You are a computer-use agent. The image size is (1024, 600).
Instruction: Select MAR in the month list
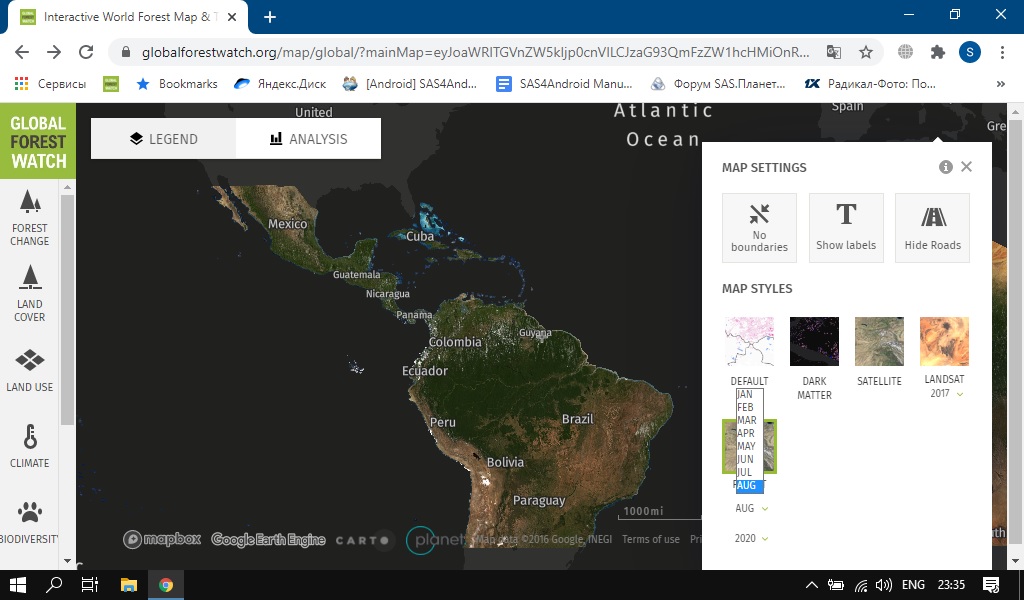pyautogui.click(x=746, y=420)
